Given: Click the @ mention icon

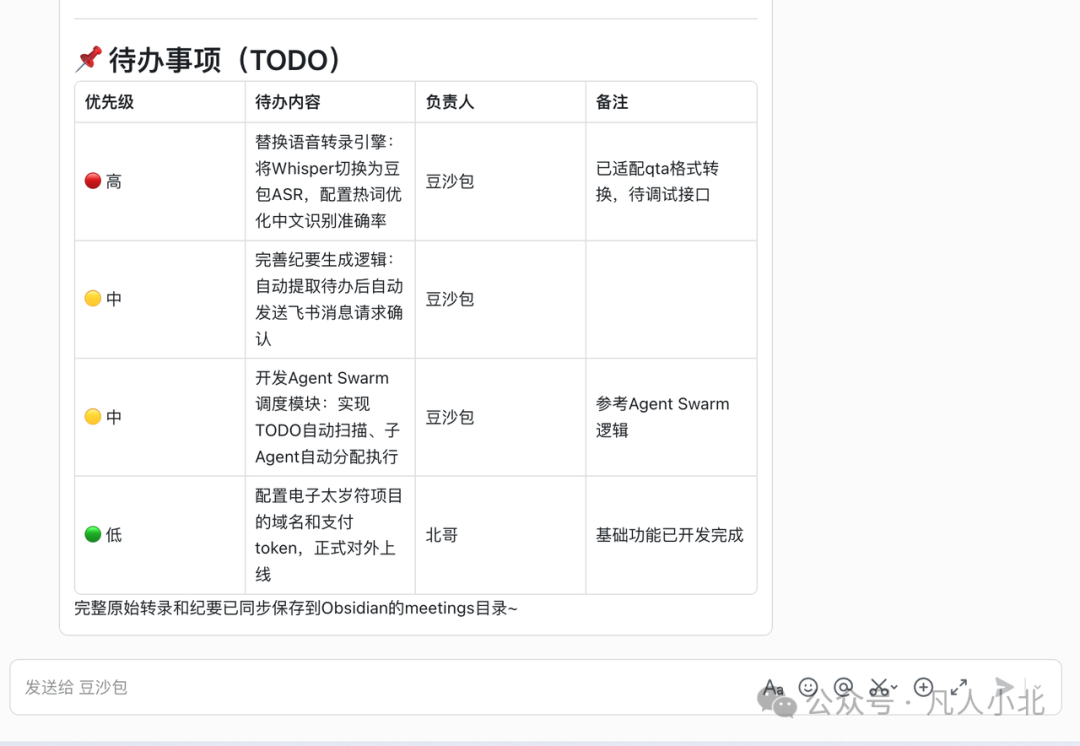Looking at the screenshot, I should (843, 687).
